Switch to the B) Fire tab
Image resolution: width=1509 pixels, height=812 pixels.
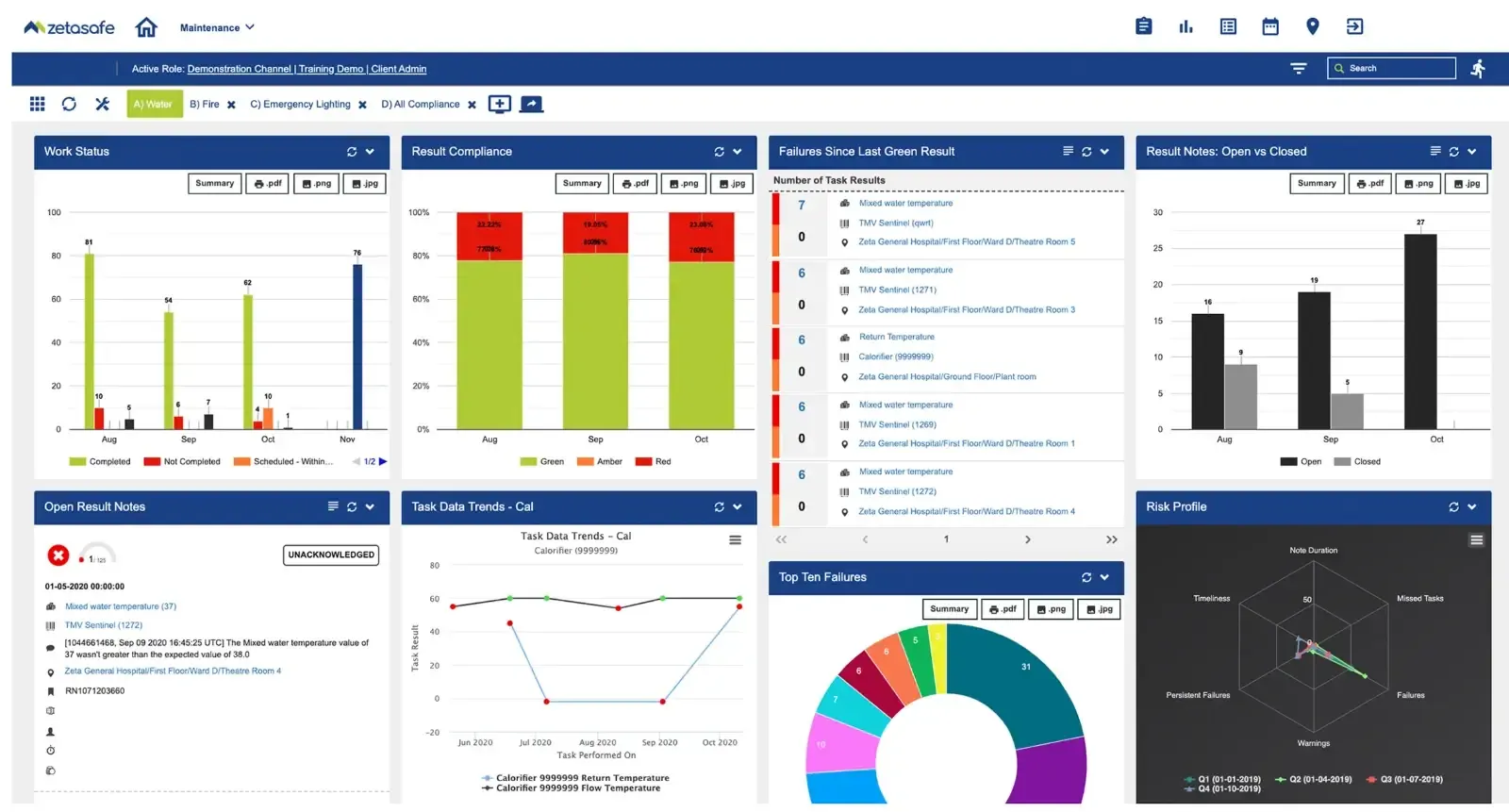pos(204,105)
